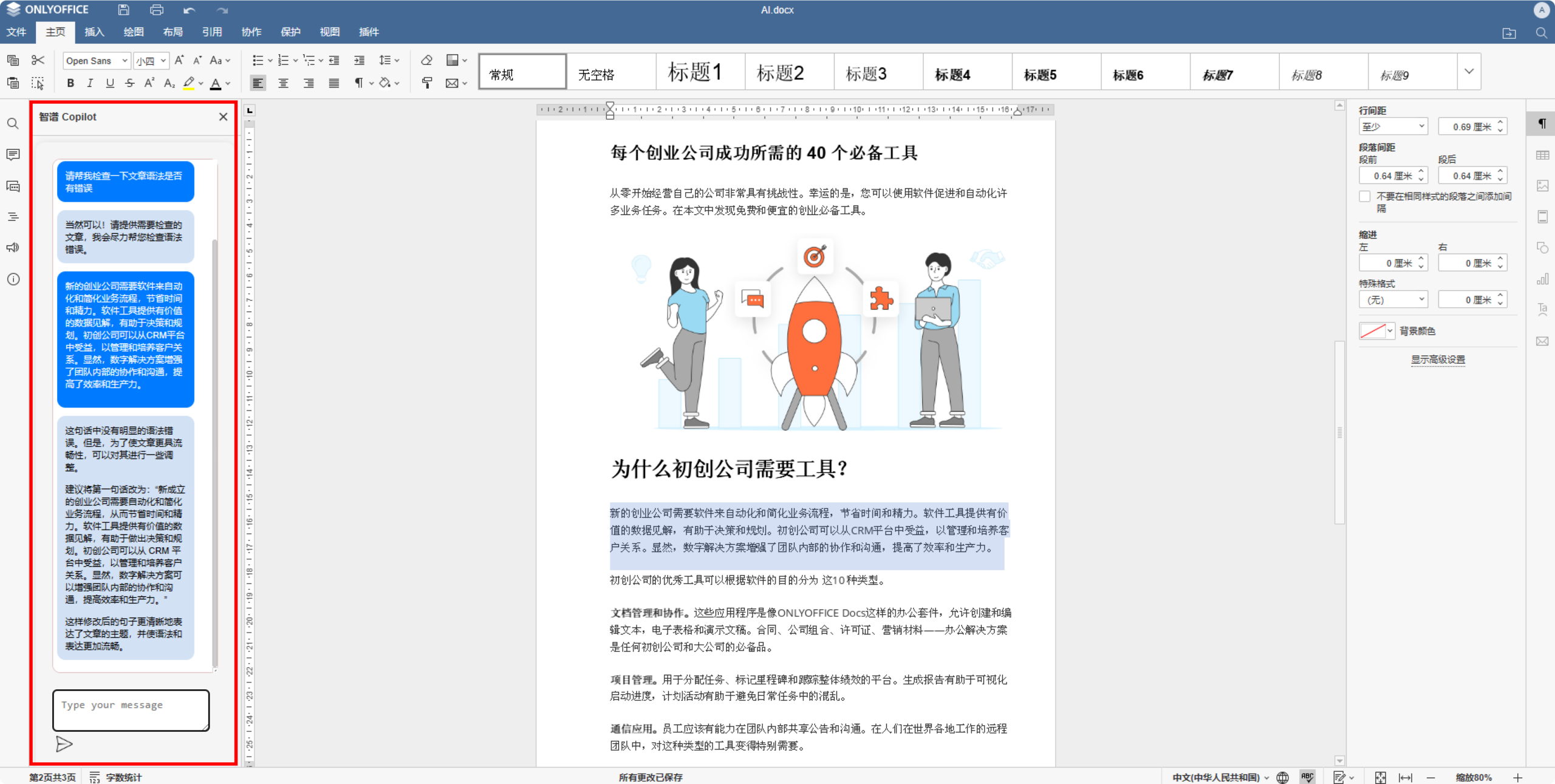
Task: Open the line spacing dropdown
Action: [389, 60]
